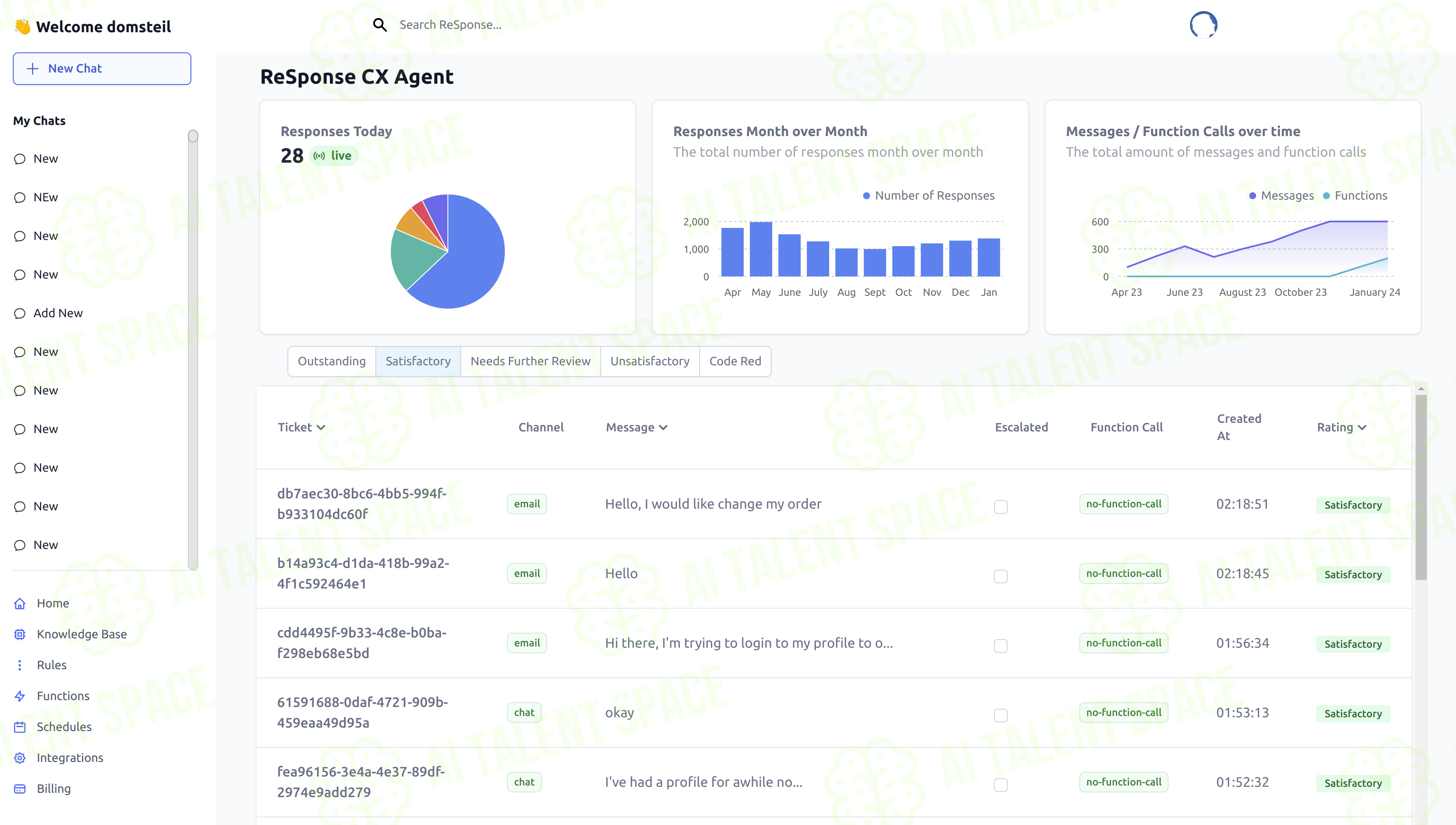Toggle the Messages legend dot

(1253, 196)
